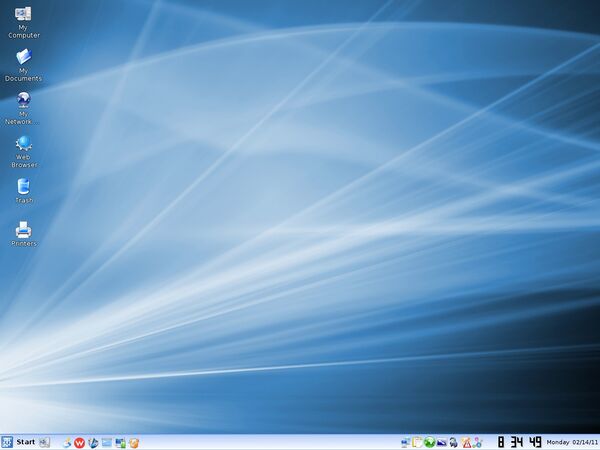This screenshot has height=450, width=600.
Task: Launch the orange globe icon in quick launch
Action: click(133, 442)
